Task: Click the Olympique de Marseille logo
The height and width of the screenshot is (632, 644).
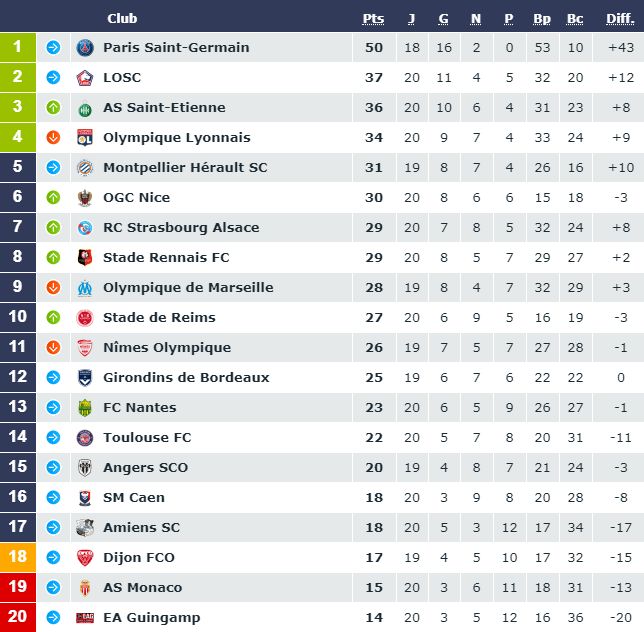Action: point(85,288)
